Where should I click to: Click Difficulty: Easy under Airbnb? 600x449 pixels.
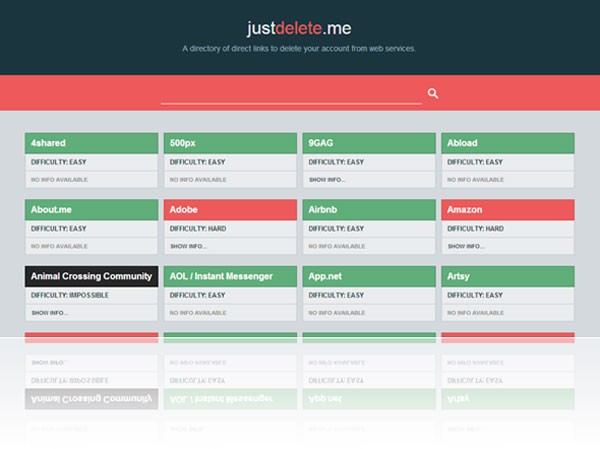coord(336,229)
